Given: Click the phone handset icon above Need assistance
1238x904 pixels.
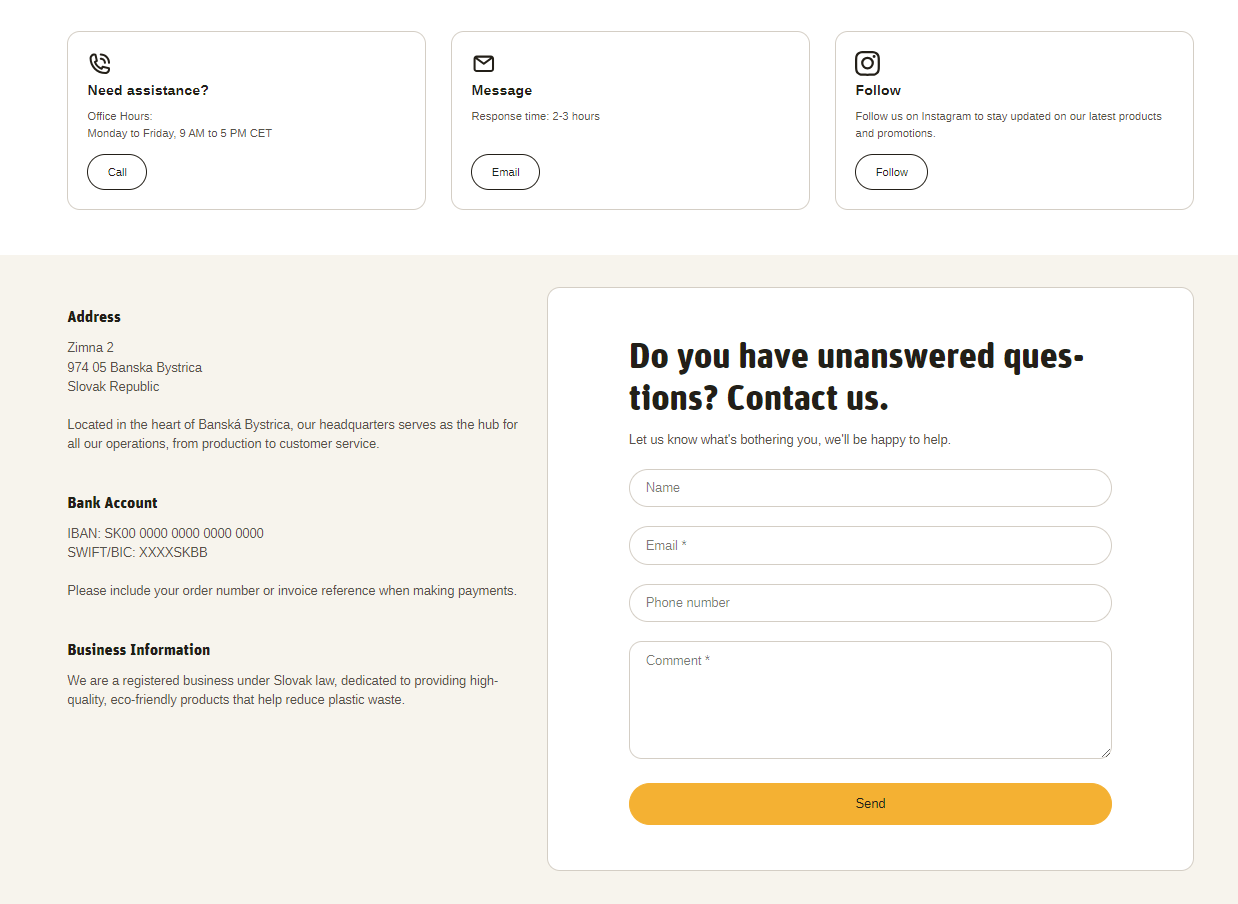Looking at the screenshot, I should (99, 62).
